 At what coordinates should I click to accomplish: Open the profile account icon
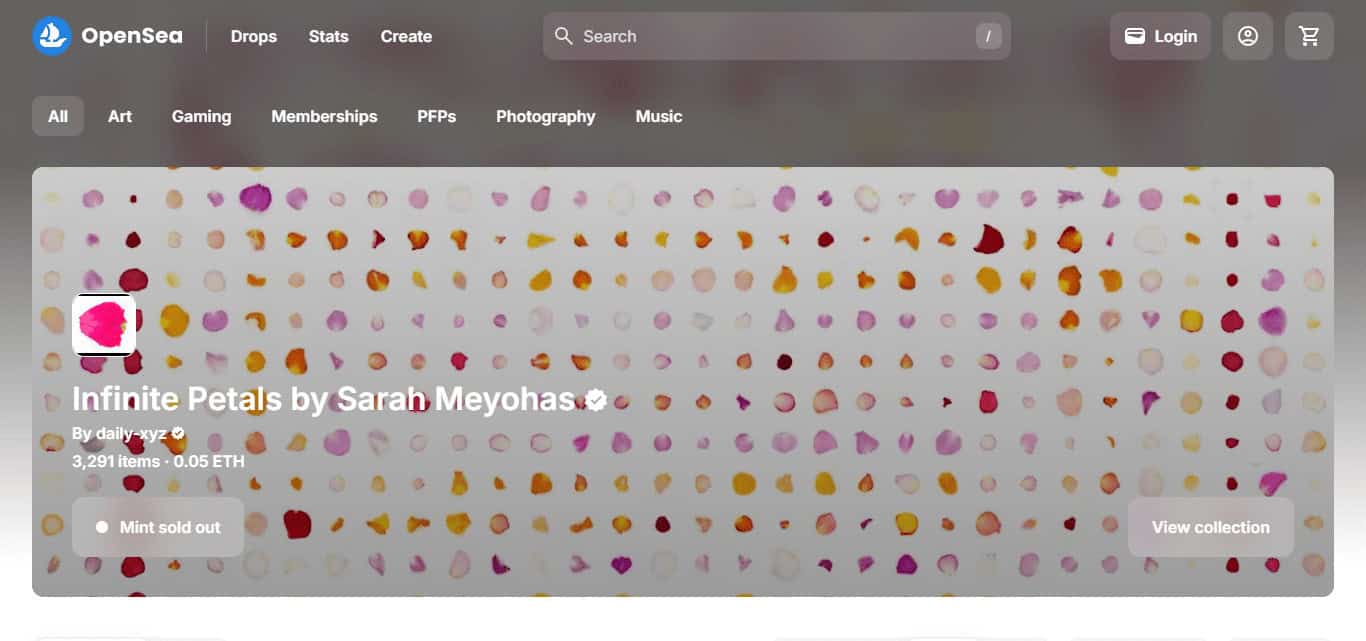(x=1247, y=36)
